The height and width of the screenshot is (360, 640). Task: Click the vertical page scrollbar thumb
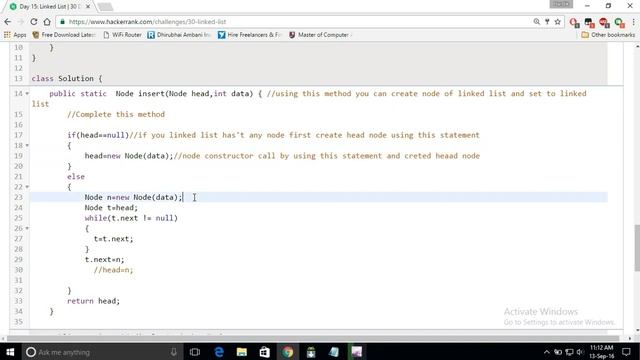(x=637, y=248)
